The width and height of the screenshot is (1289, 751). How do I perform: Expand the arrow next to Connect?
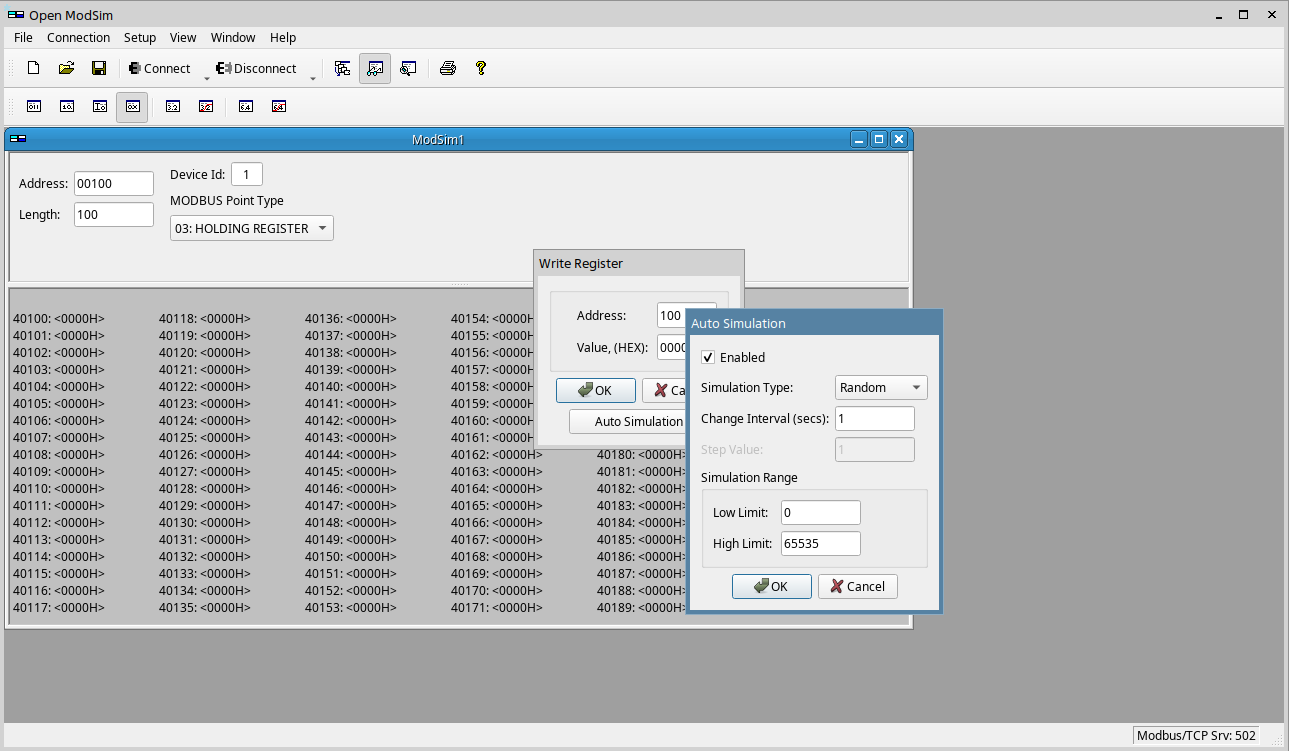coord(207,76)
